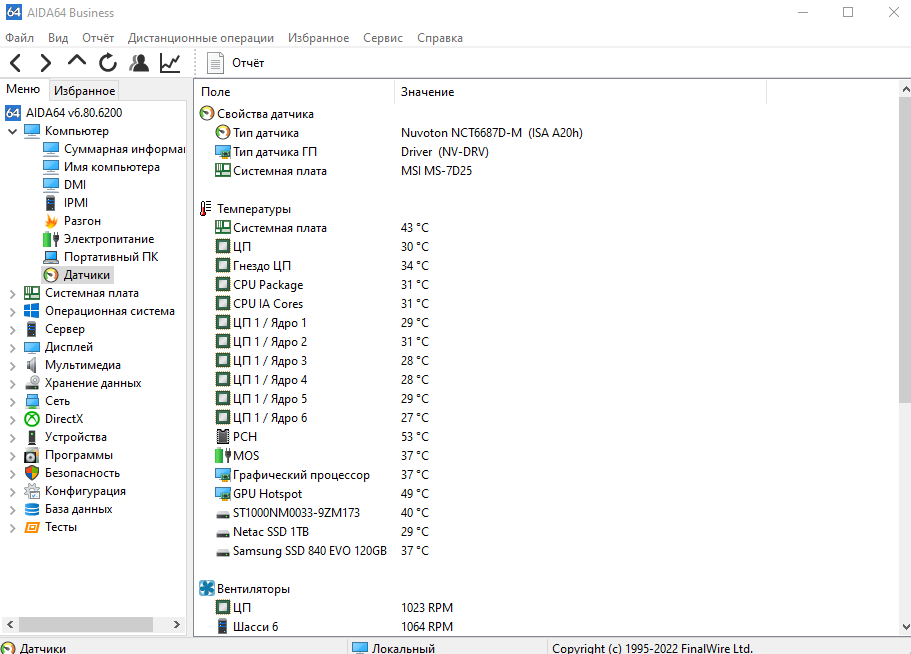Click the Безопасность shield icon
This screenshot has height=654, width=911.
click(x=32, y=473)
